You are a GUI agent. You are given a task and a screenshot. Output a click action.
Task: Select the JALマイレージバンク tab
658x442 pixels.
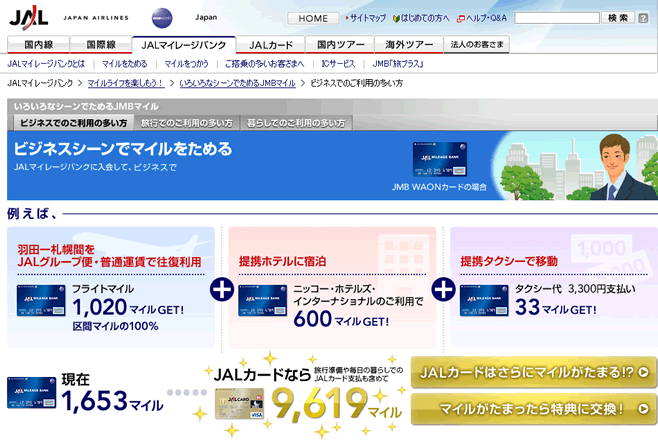click(184, 45)
